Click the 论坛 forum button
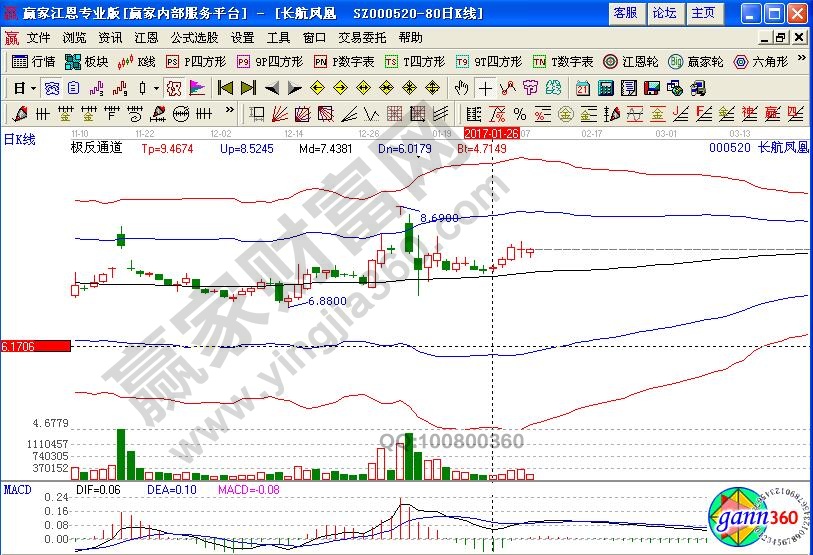This screenshot has width=813, height=555. click(664, 13)
